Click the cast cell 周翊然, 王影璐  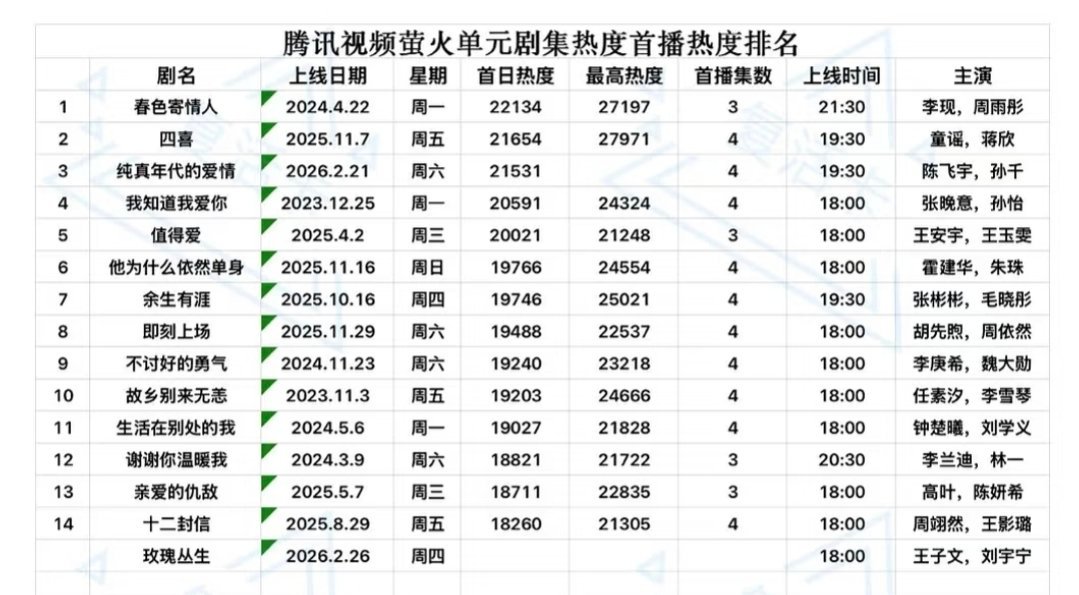click(972, 524)
